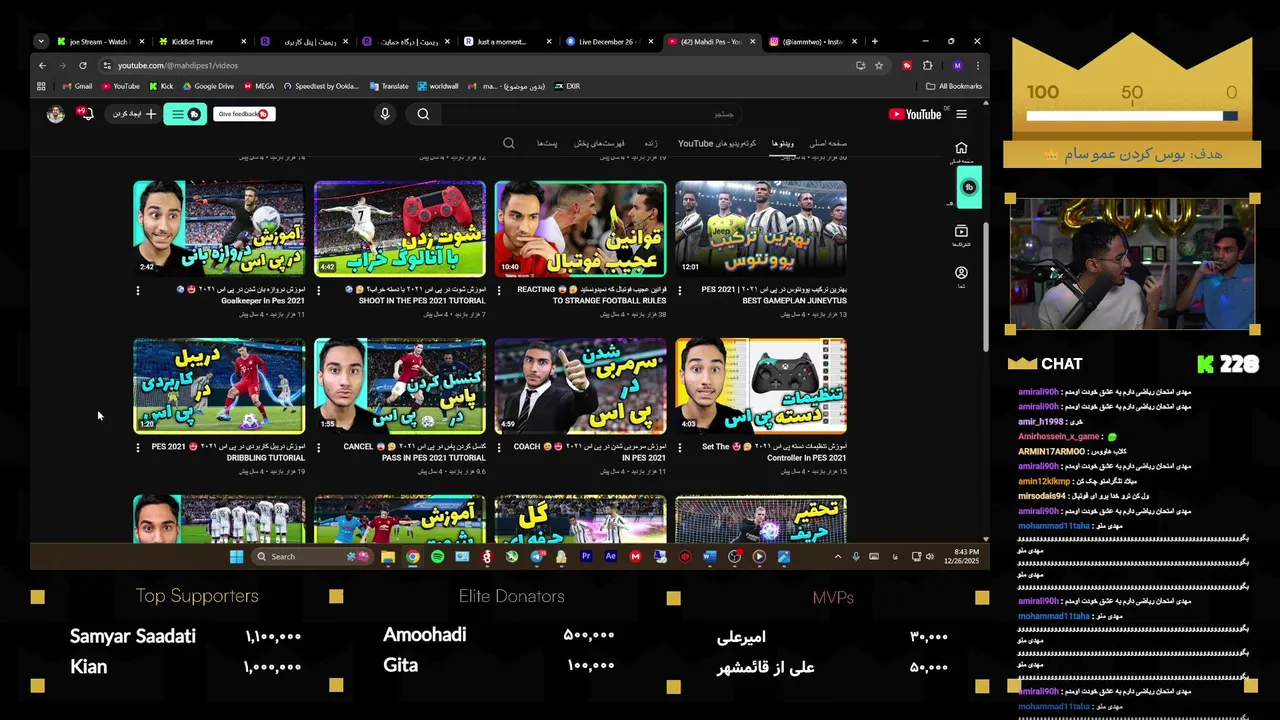This screenshot has height=720, width=1280.
Task: Select the فهرست‌های پخش playlists tab
Action: [x=599, y=143]
